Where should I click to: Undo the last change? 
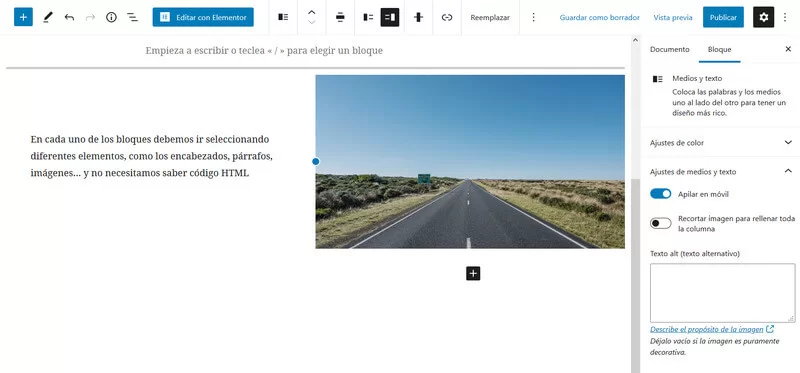[69, 17]
